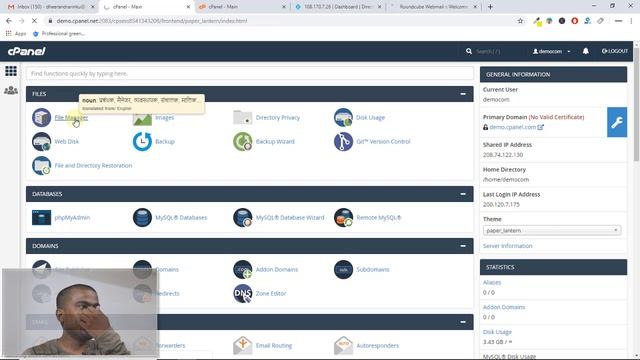640x360 pixels.
Task: Click the Backup Wizard text link
Action: coord(275,142)
